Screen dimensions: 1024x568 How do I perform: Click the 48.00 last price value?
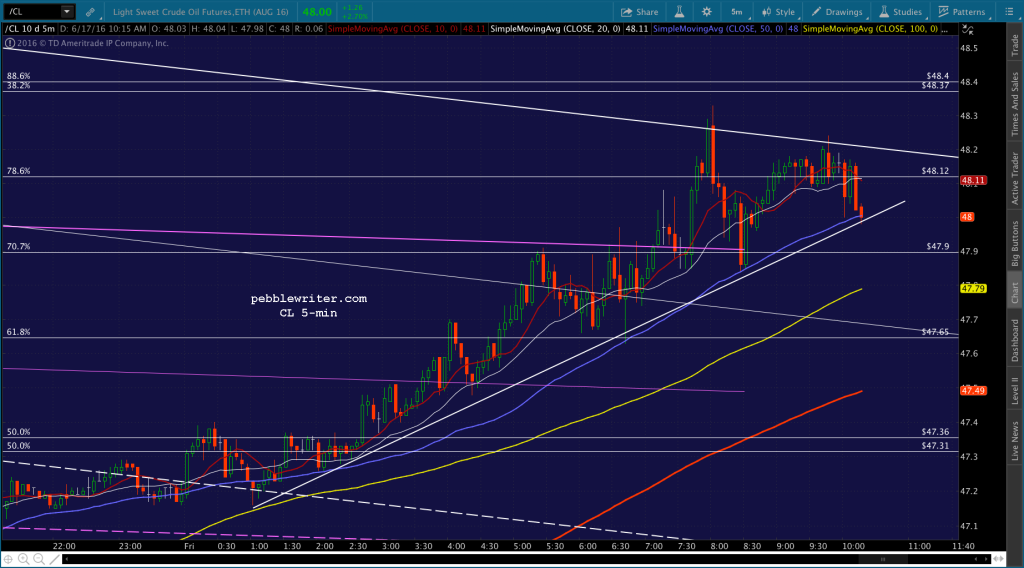pos(317,12)
